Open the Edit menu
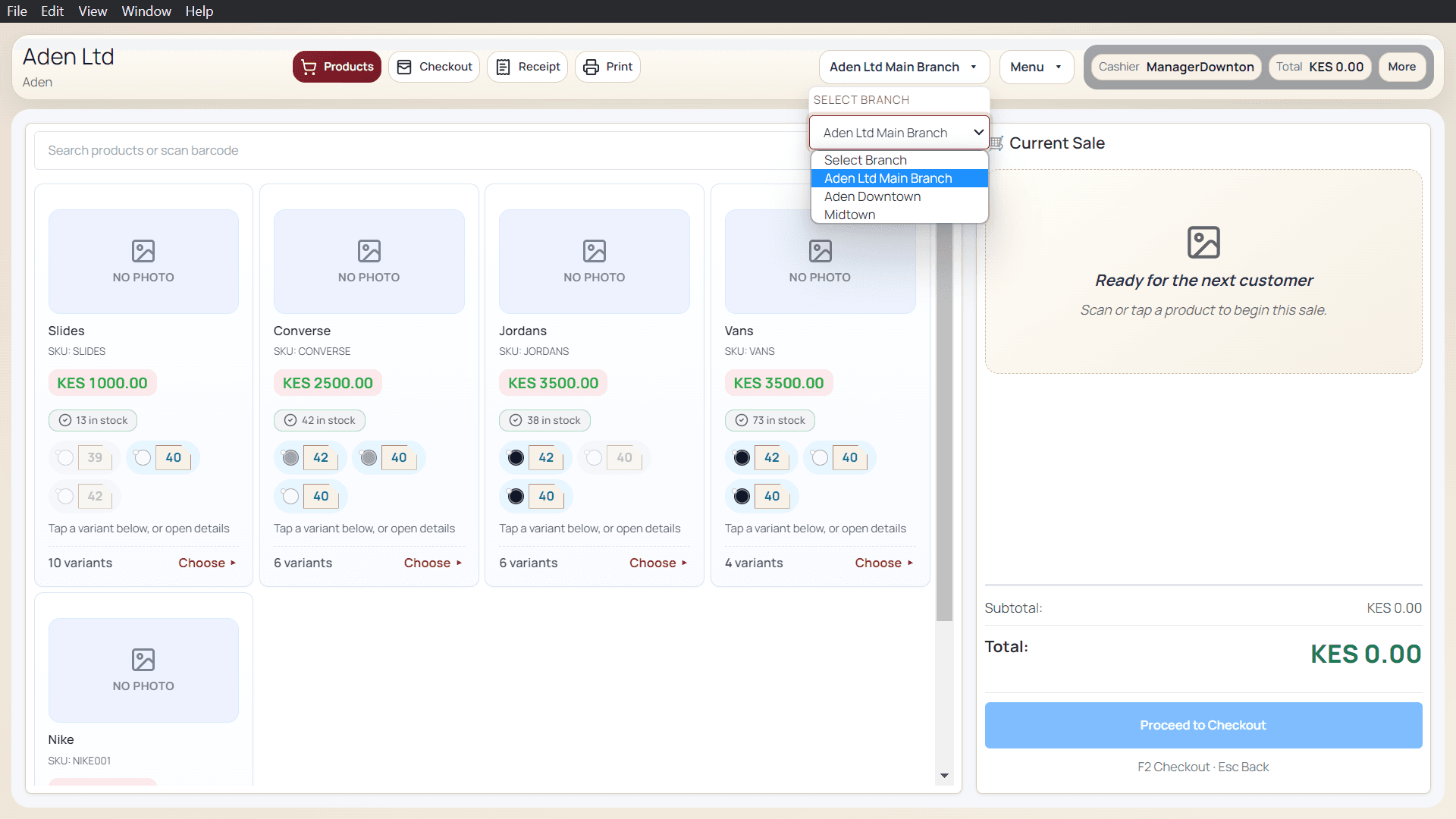The height and width of the screenshot is (819, 1456). (x=52, y=11)
